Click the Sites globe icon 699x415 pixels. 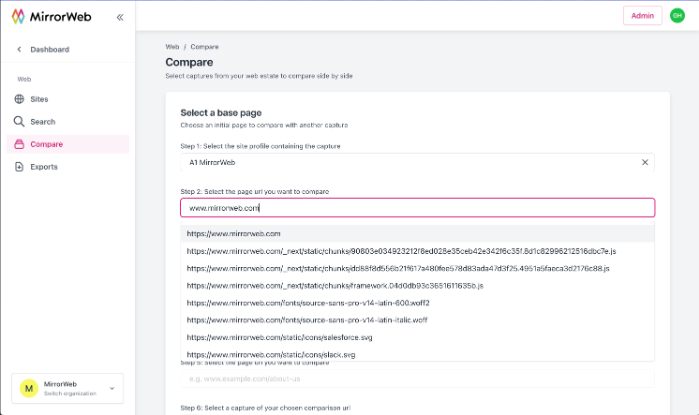pos(19,99)
